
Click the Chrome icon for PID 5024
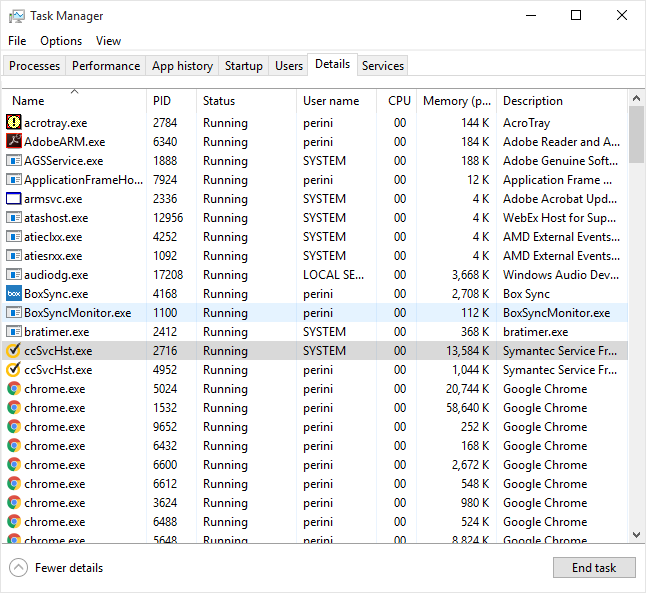14,389
